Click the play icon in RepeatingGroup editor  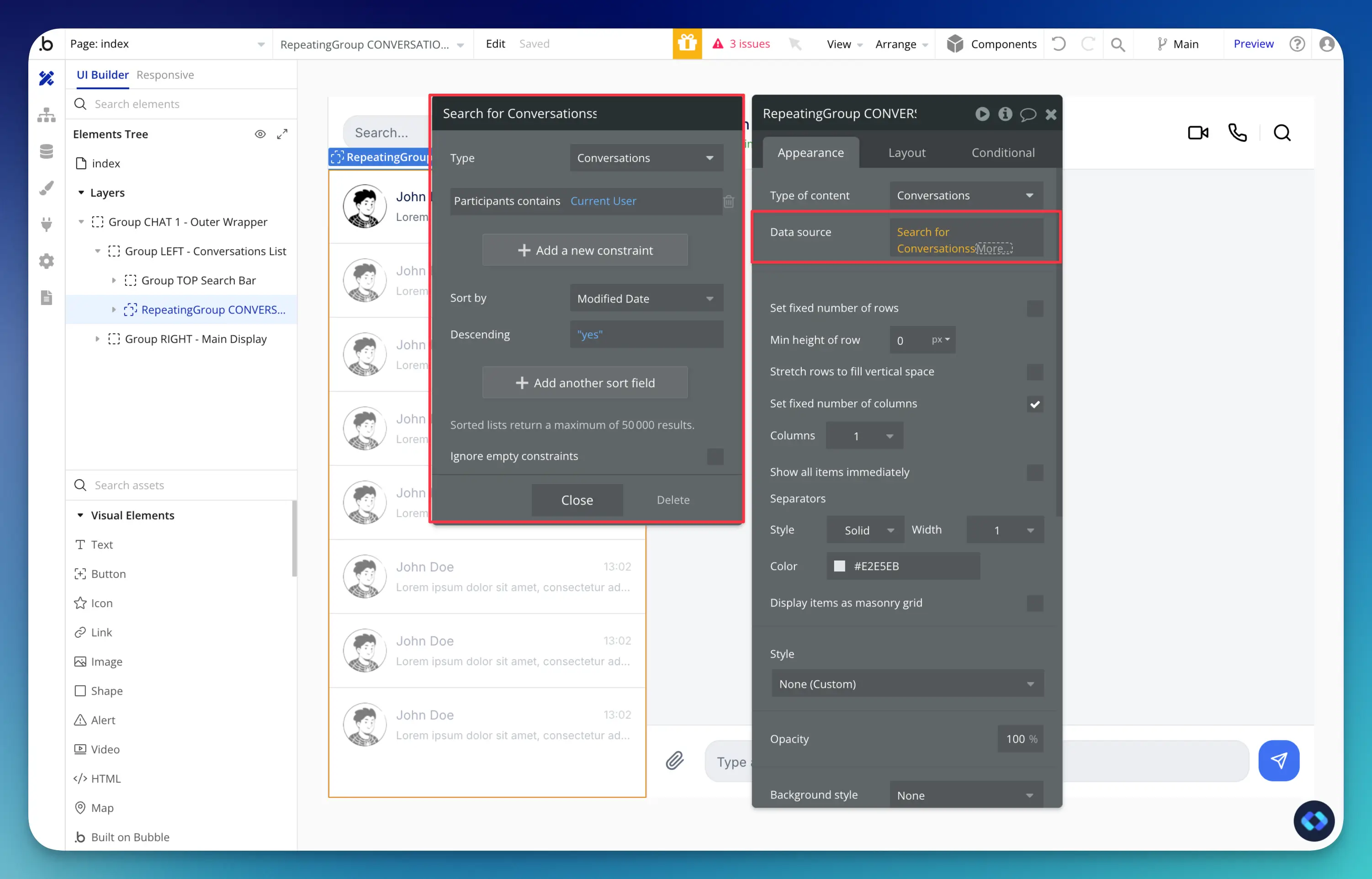coord(982,114)
